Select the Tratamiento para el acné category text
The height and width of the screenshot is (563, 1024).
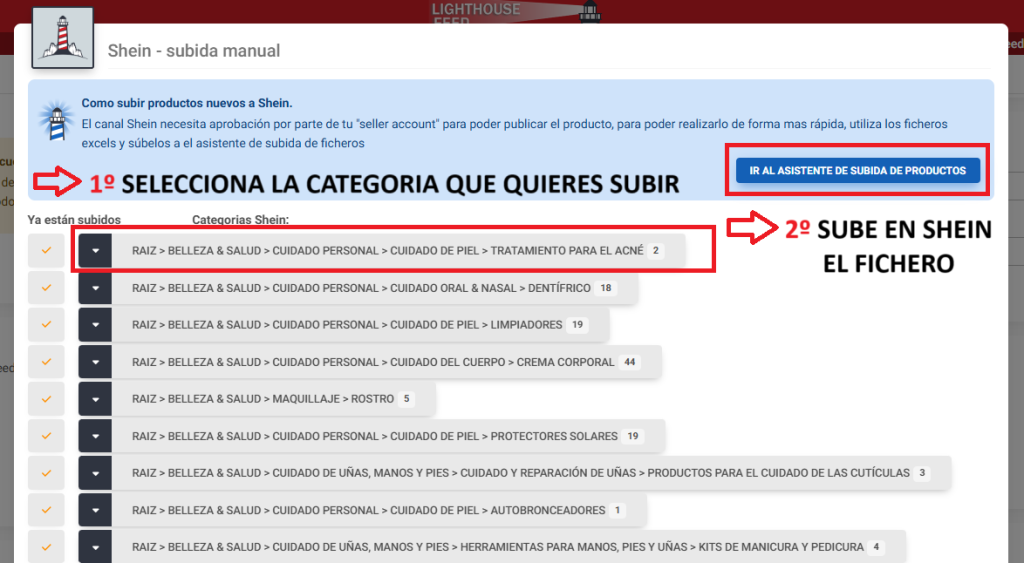[x=387, y=251]
